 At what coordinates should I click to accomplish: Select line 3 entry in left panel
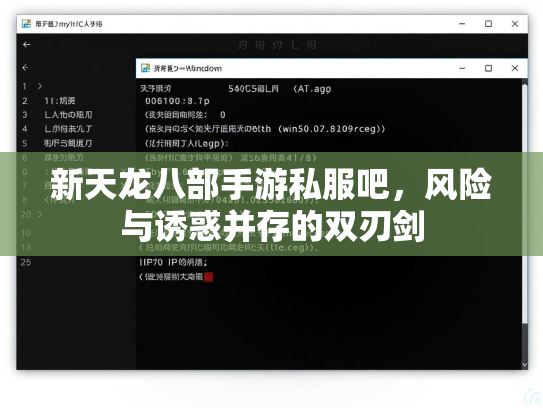click(68, 115)
